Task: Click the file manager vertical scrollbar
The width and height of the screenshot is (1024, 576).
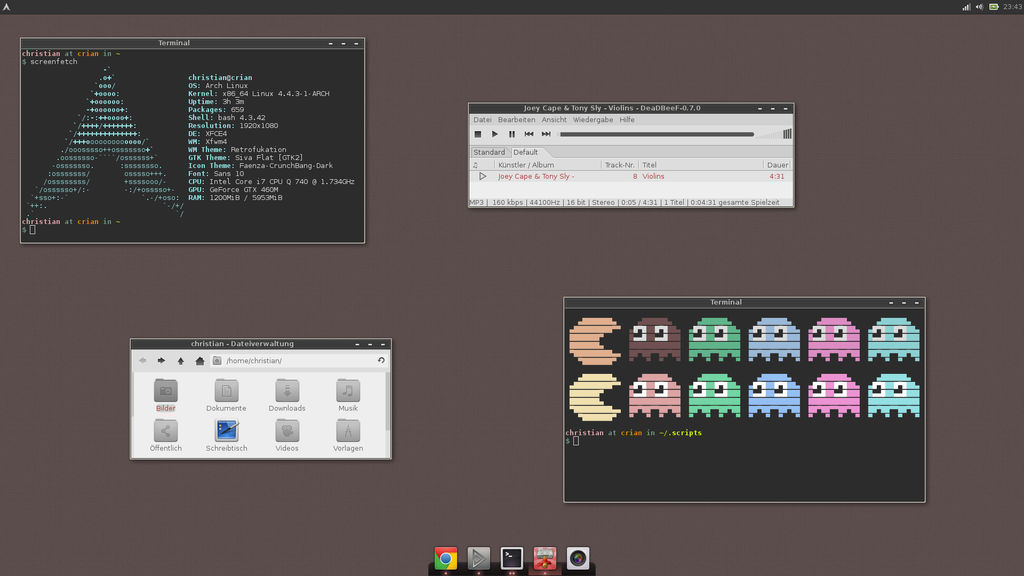Action: point(387,402)
